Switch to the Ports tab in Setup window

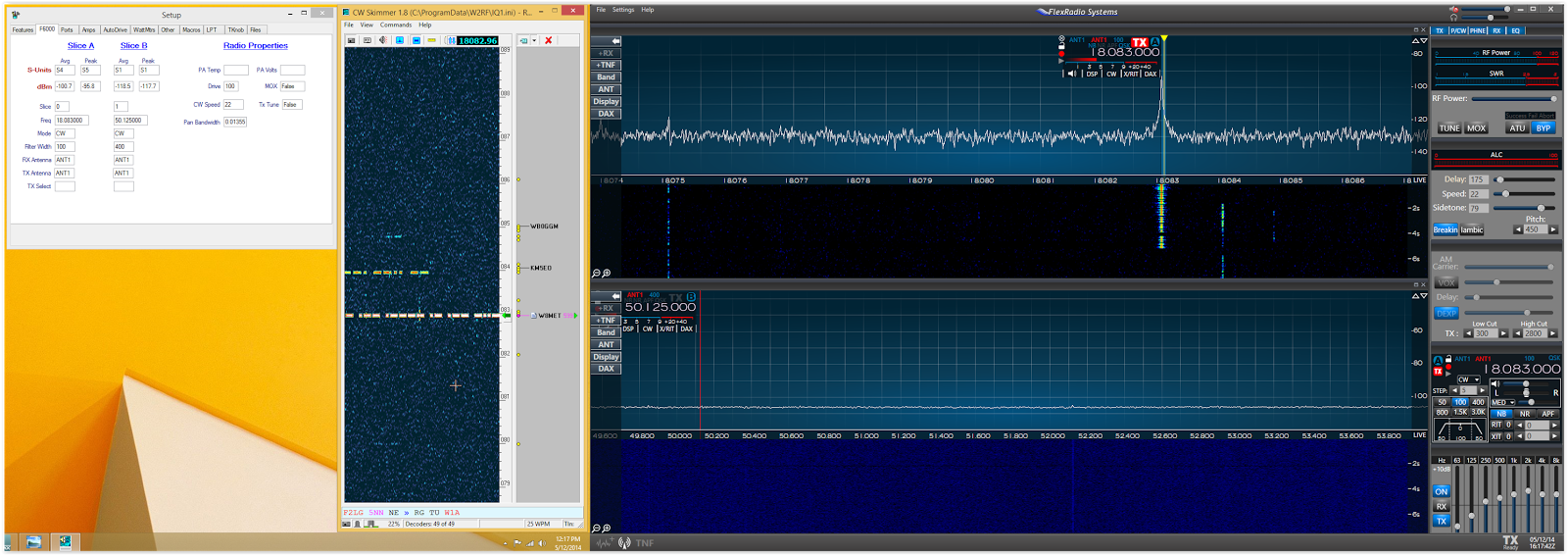click(67, 30)
